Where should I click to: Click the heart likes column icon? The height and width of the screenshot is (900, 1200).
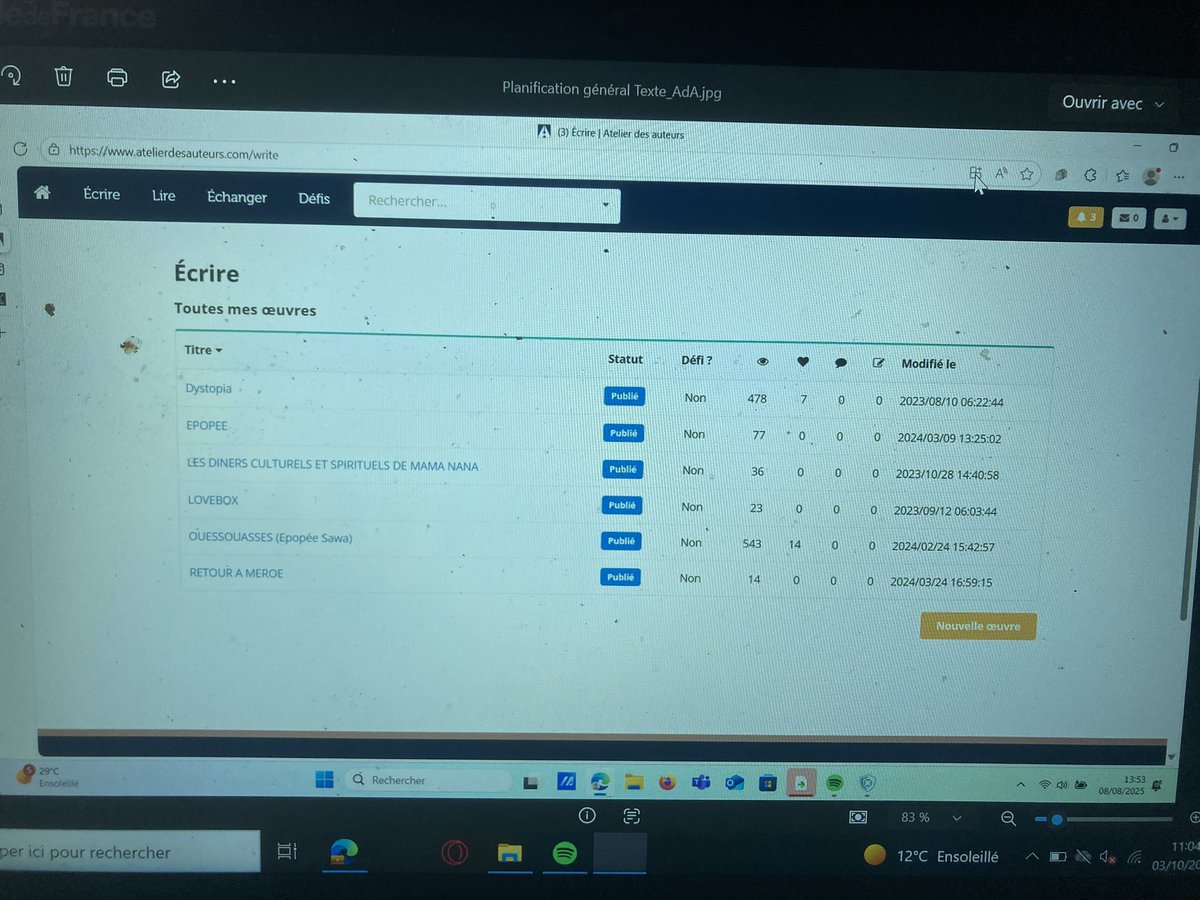click(x=802, y=362)
